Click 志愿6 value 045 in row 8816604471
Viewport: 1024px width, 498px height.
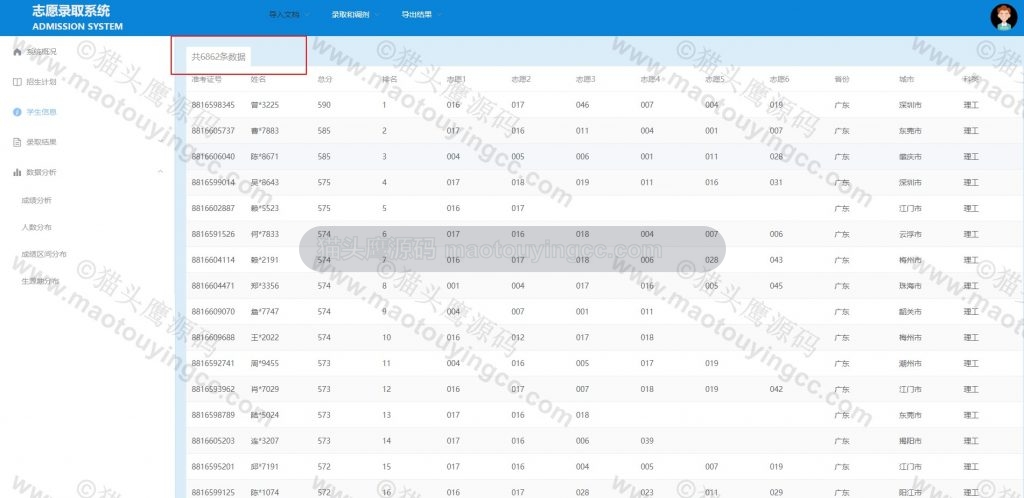[776, 286]
